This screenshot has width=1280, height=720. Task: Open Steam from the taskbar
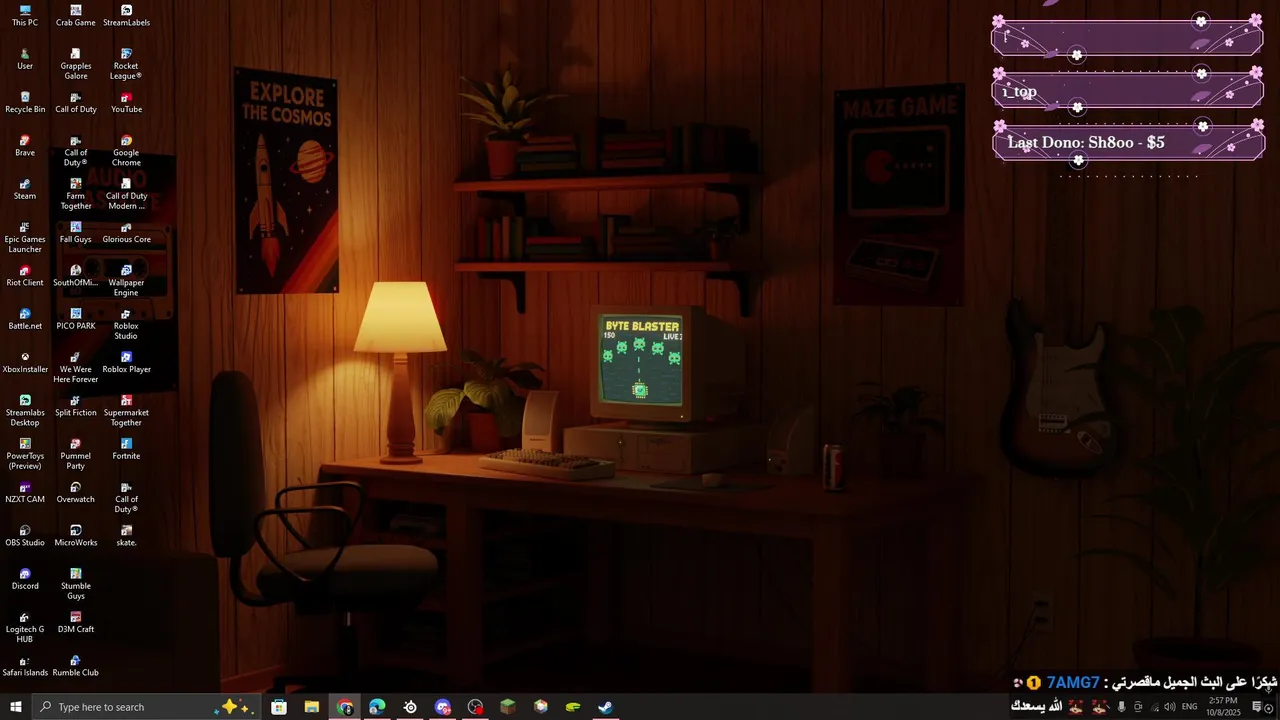605,707
